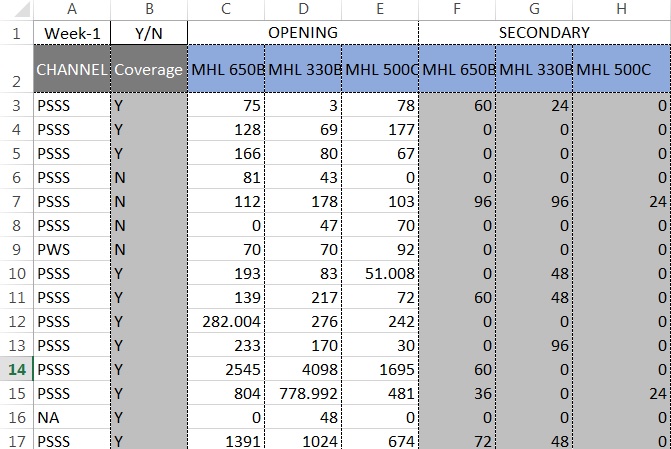Image resolution: width=671 pixels, height=449 pixels.
Task: Click MHL 650B under OPENING
Action: (226, 69)
